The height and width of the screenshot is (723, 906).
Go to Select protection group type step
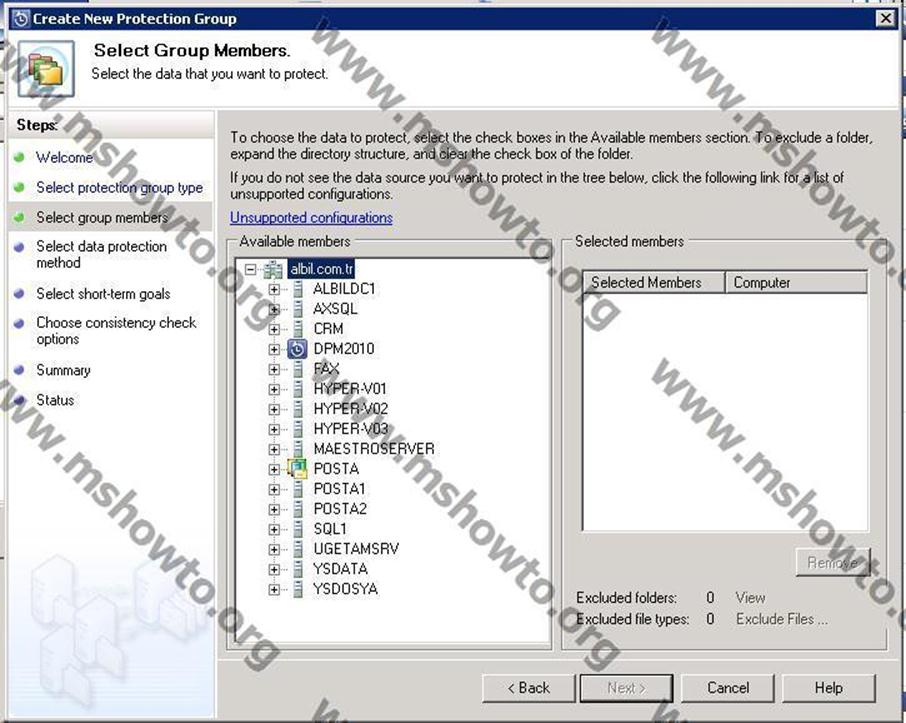pyautogui.click(x=120, y=187)
